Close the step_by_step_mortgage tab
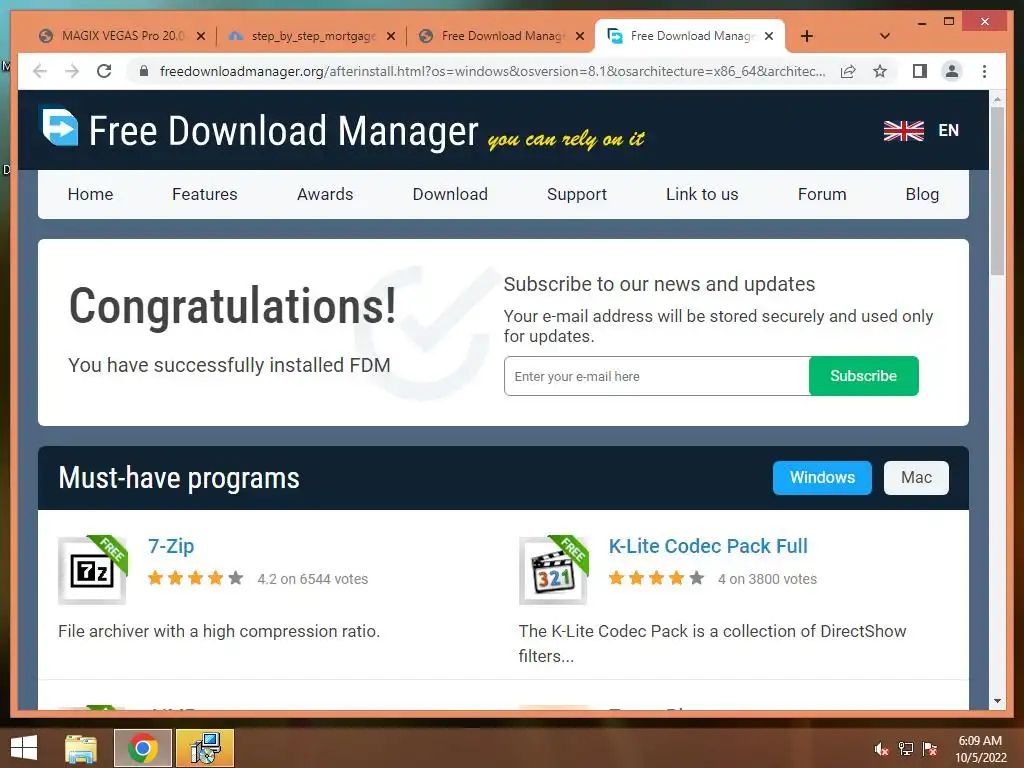 (391, 36)
